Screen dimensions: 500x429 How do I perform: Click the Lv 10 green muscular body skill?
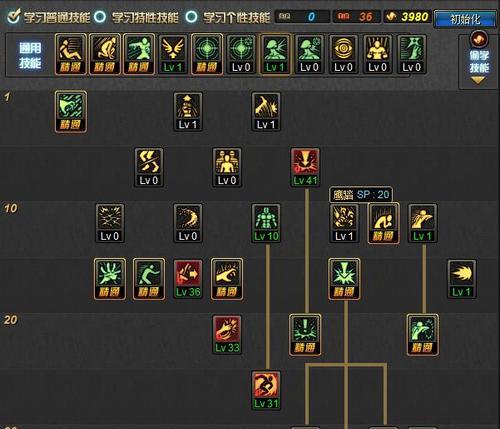[266, 223]
